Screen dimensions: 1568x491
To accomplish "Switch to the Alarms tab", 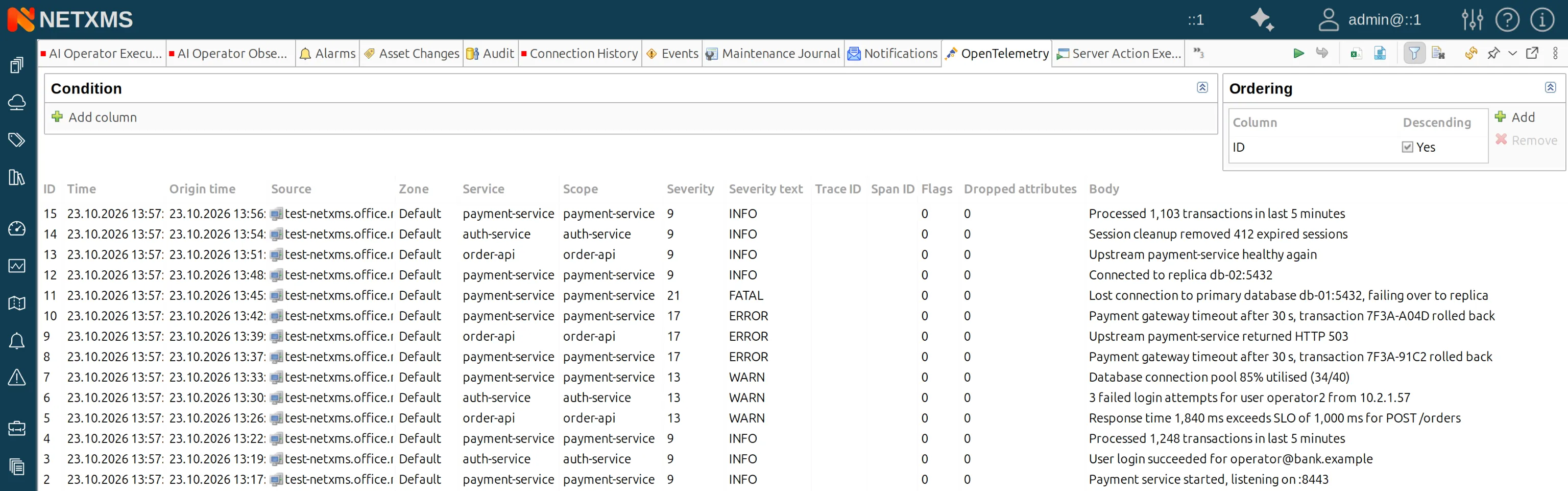I will point(327,54).
